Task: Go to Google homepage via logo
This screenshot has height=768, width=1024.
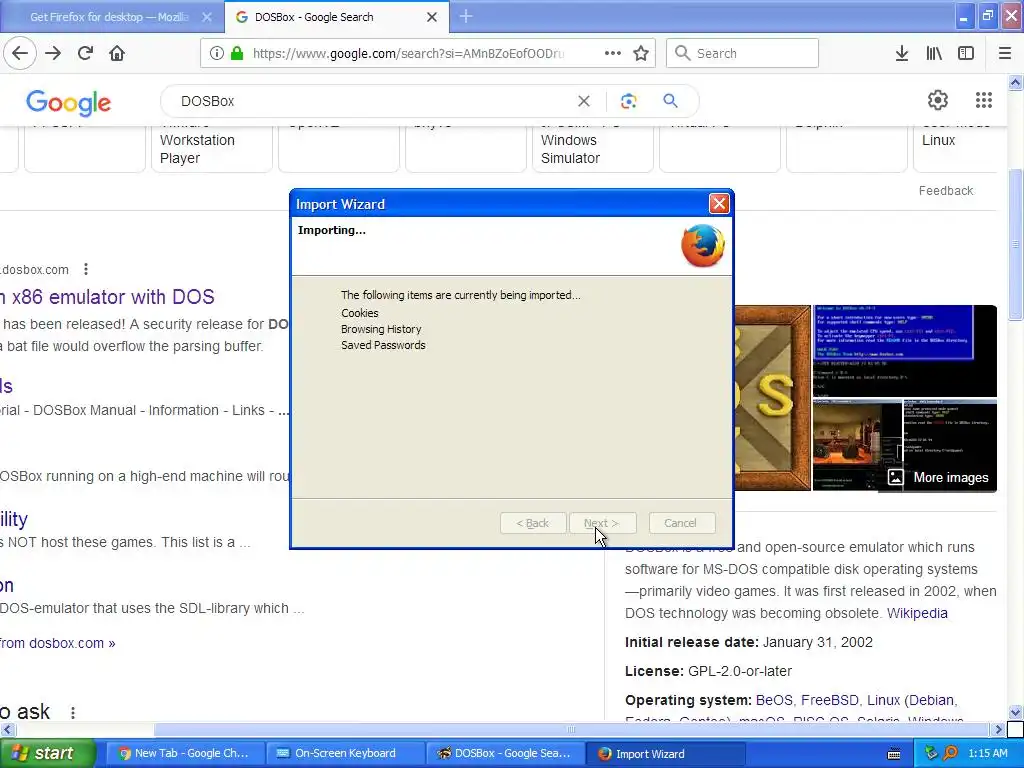Action: (69, 103)
